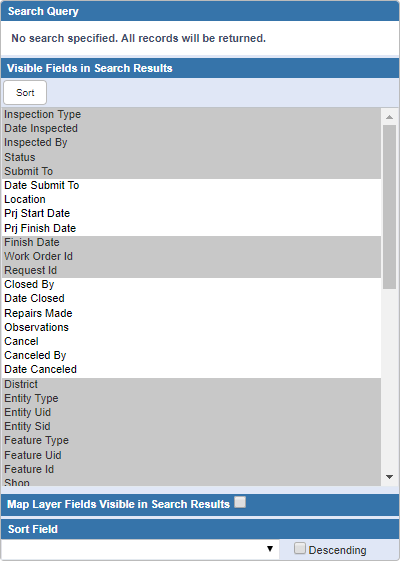
Task: Click the Entity Uid entry
Action: click(x=191, y=413)
